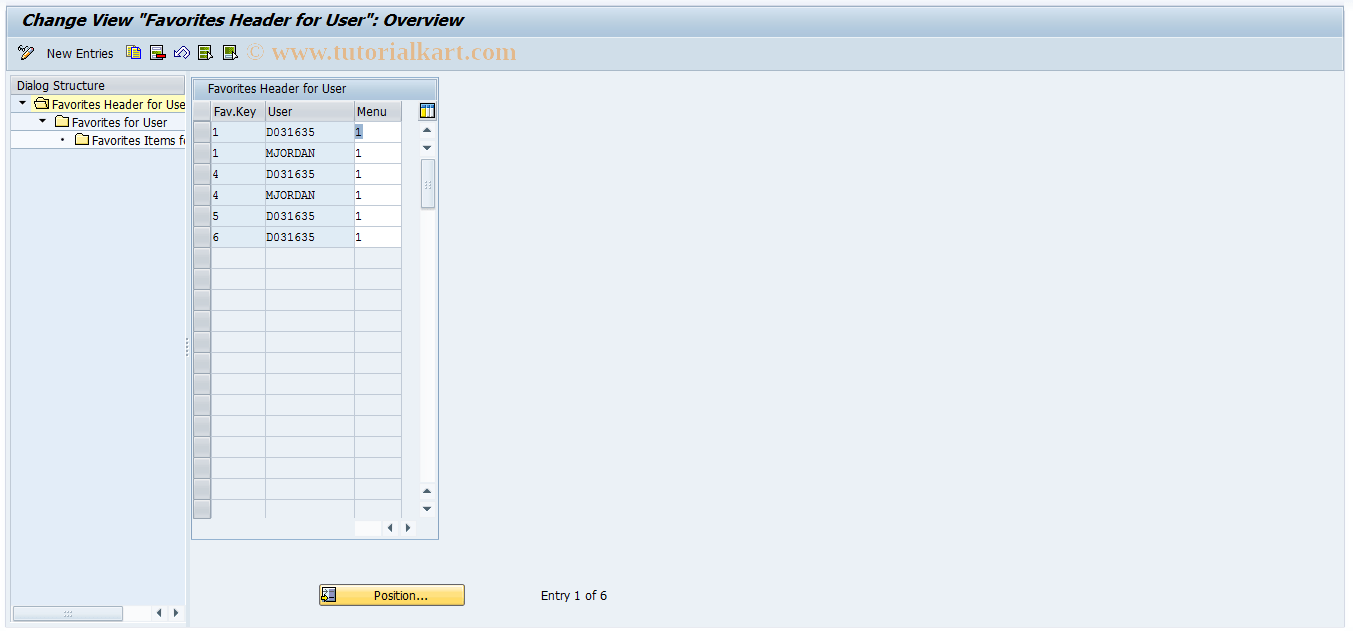Select the row for D031635 with Fav.Key 6
The image size is (1353, 631).
202,237
